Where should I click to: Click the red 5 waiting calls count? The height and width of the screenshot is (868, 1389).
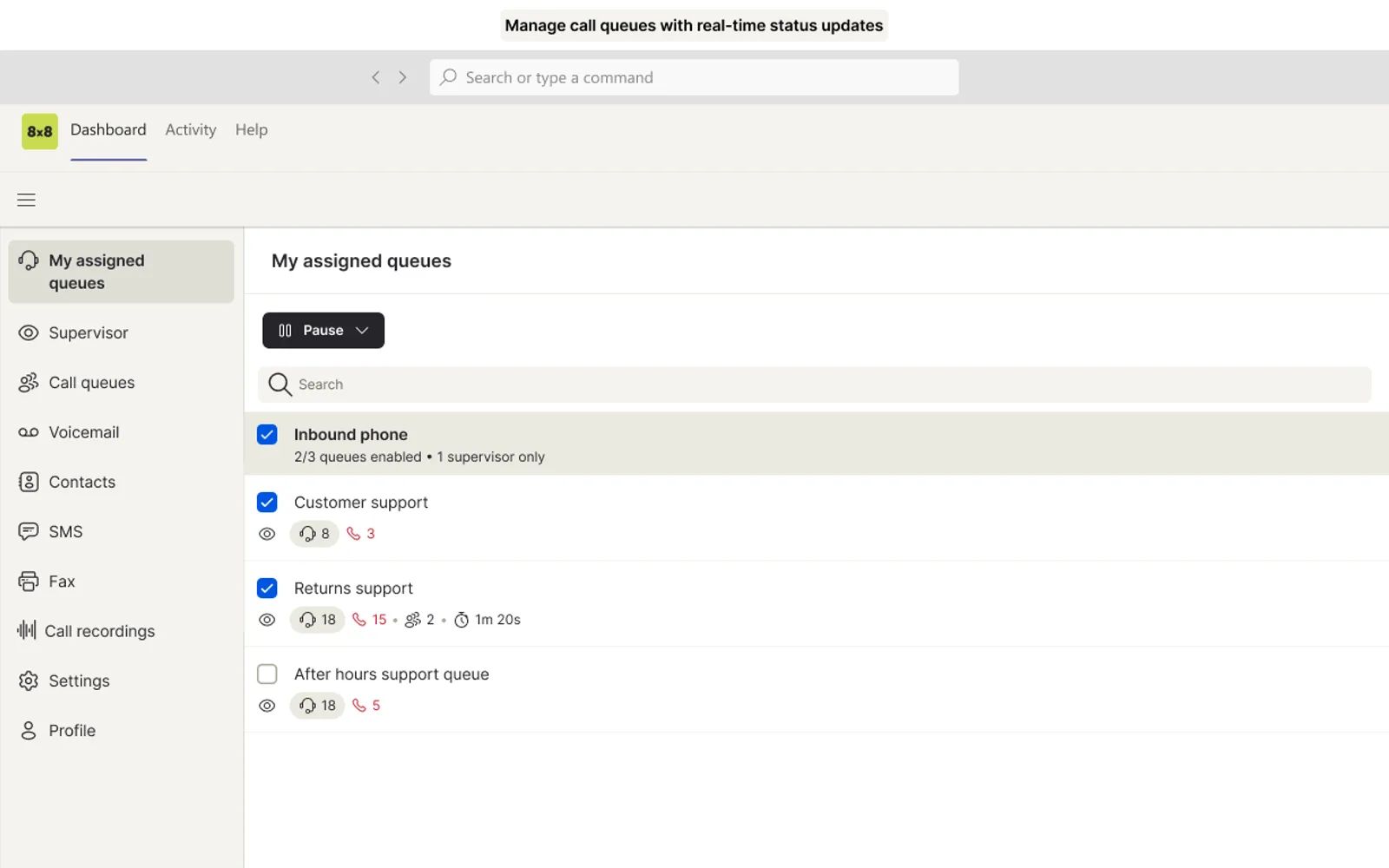tap(376, 706)
